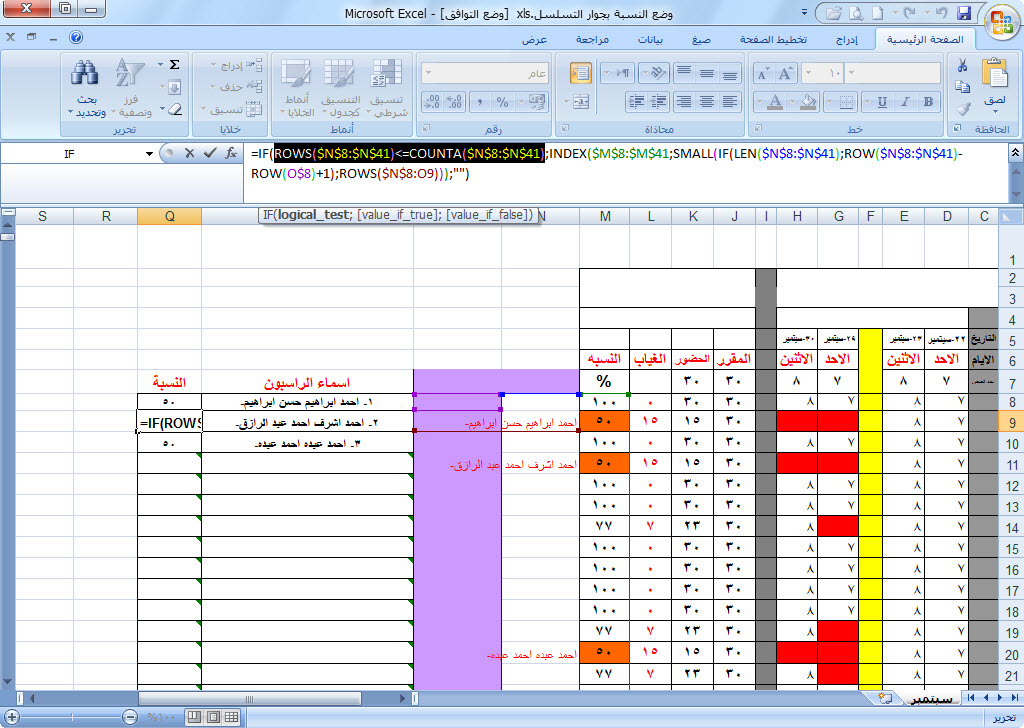The width and height of the screenshot is (1024, 728).
Task: Toggle center horizontal alignment
Action: [x=707, y=102]
